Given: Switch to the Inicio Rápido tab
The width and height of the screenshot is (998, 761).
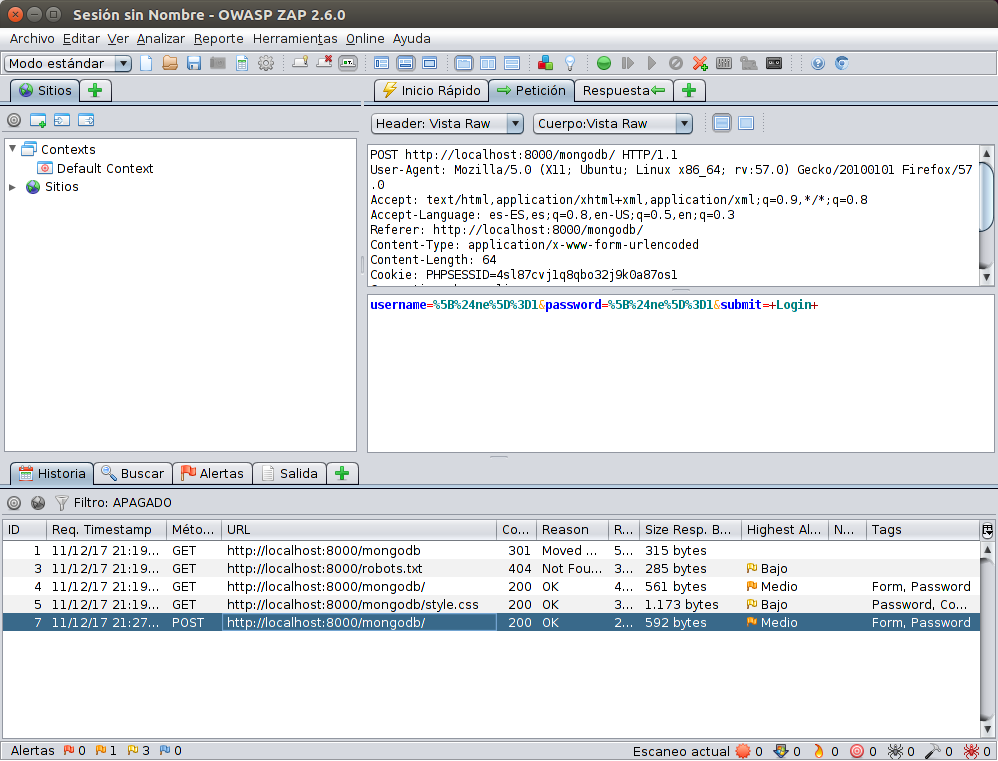Looking at the screenshot, I should (x=432, y=90).
